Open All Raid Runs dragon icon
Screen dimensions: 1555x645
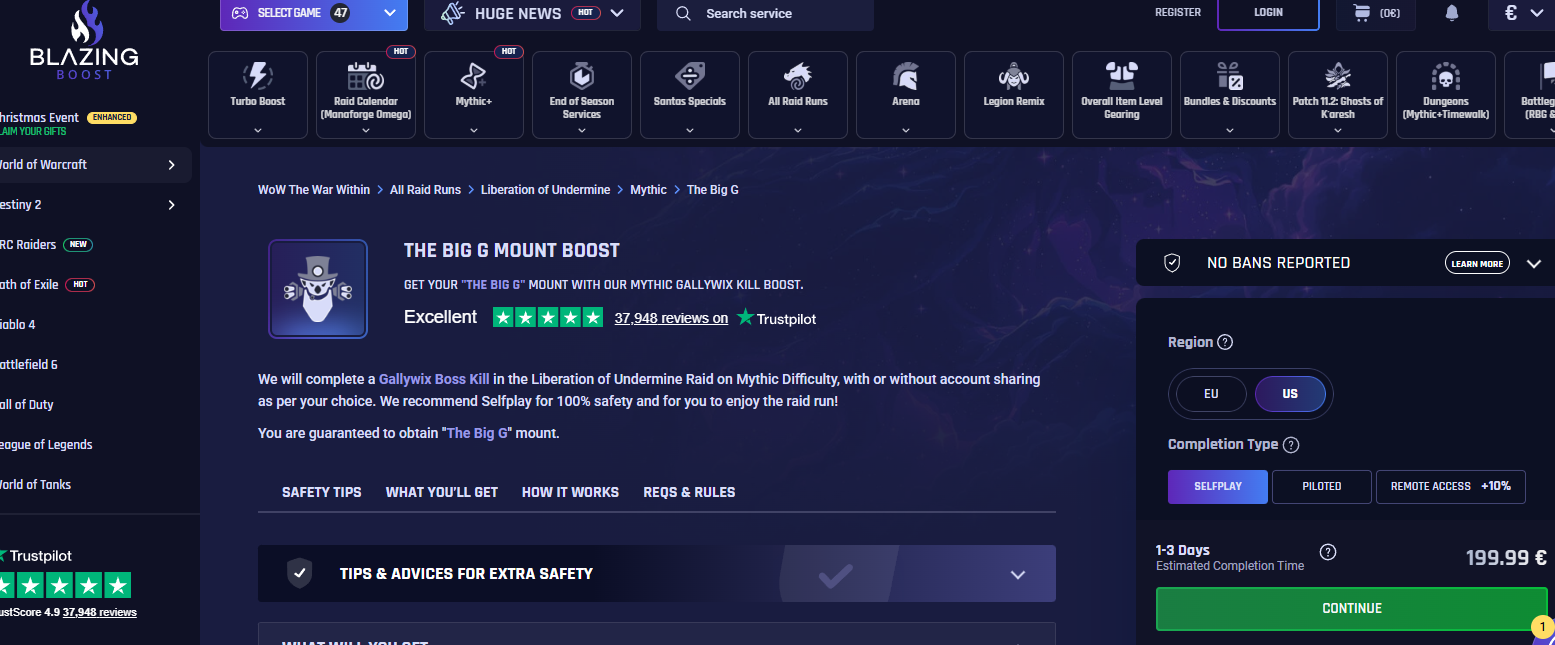(798, 76)
